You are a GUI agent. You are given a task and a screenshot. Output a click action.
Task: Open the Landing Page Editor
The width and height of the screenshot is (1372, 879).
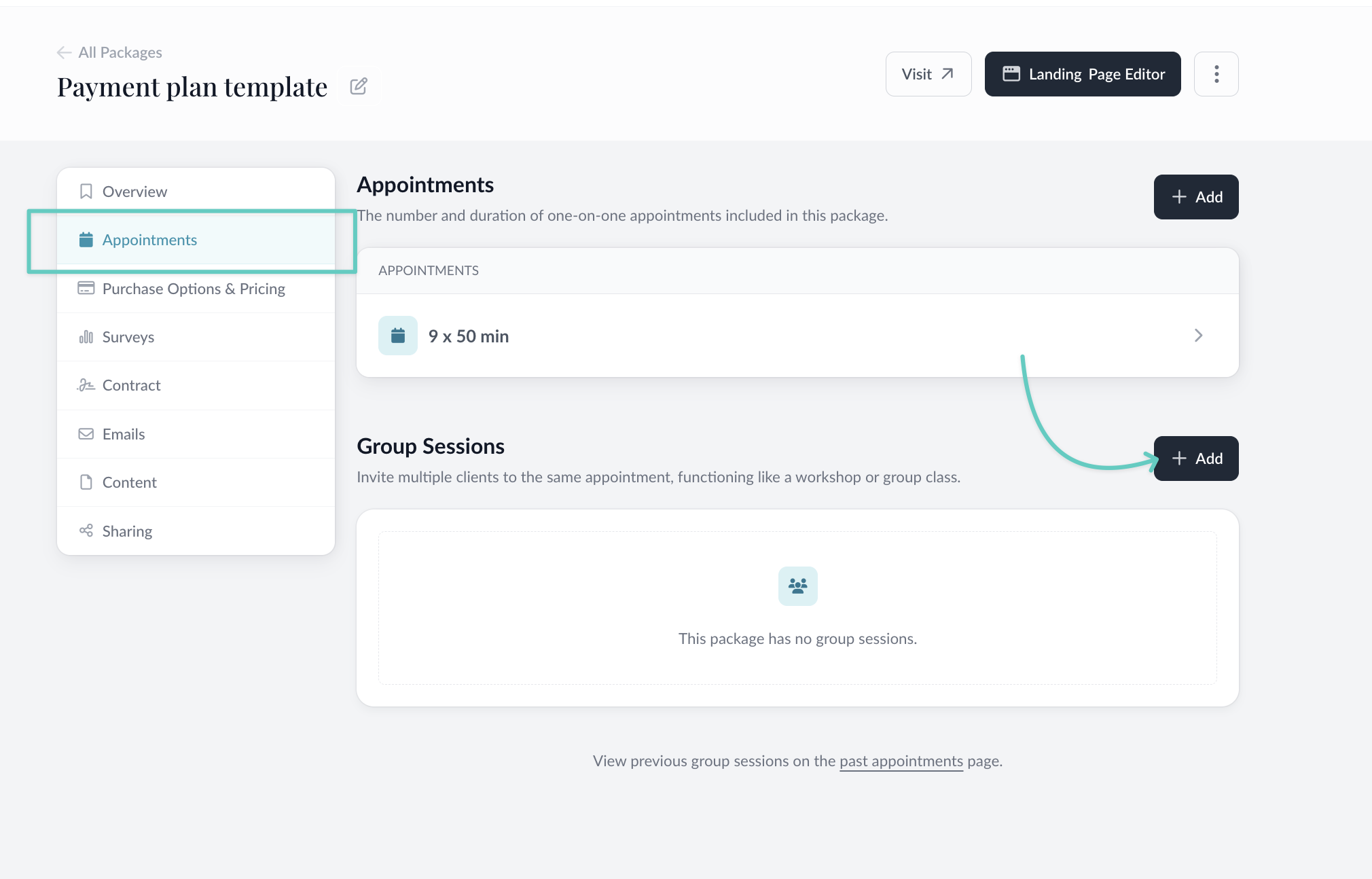pyautogui.click(x=1082, y=74)
